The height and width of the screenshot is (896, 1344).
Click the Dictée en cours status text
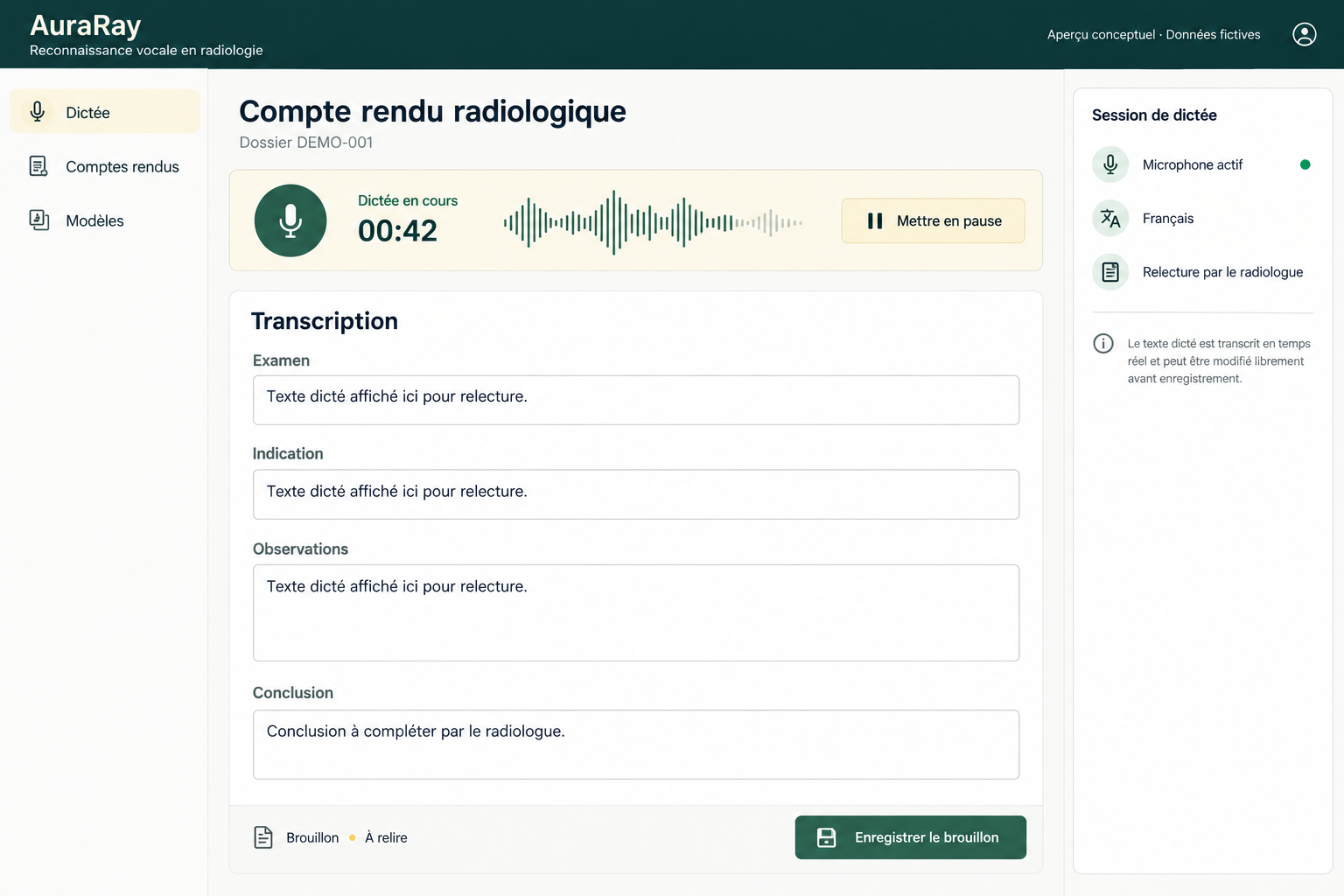(408, 200)
